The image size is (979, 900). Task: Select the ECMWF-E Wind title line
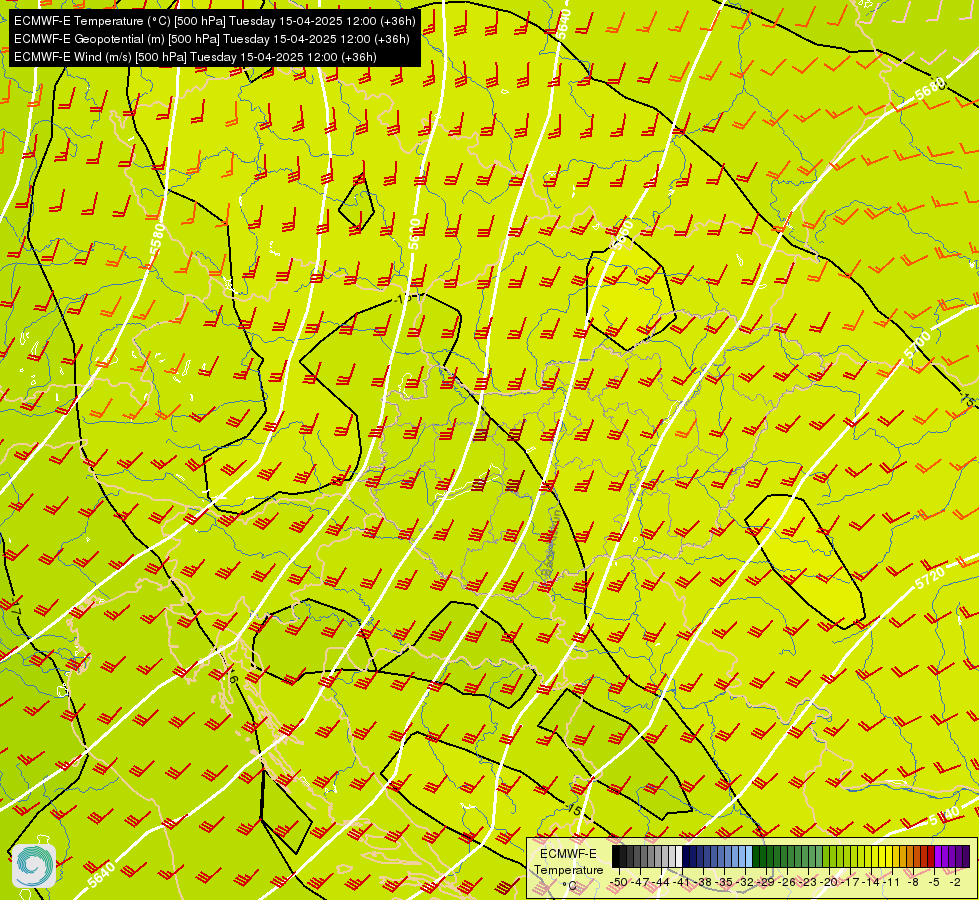click(x=195, y=57)
